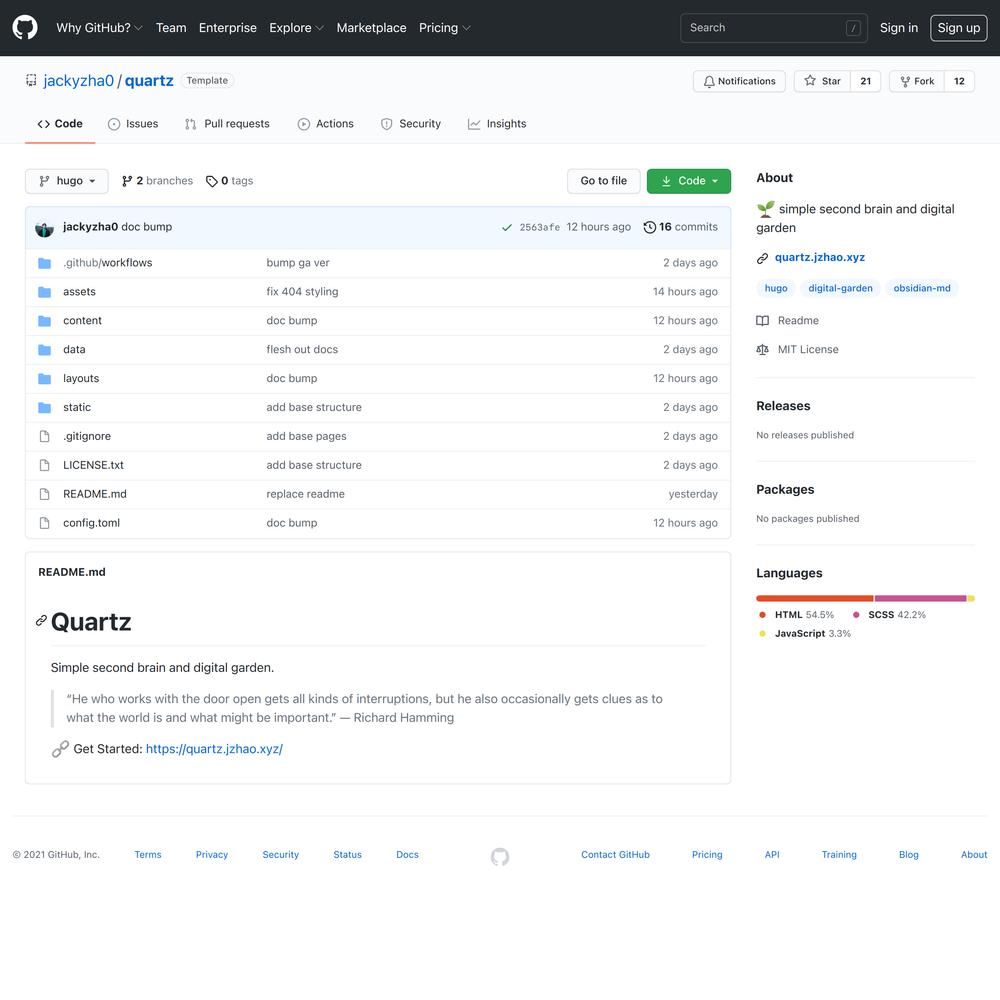Click the obsidian-md topic tag

(922, 288)
